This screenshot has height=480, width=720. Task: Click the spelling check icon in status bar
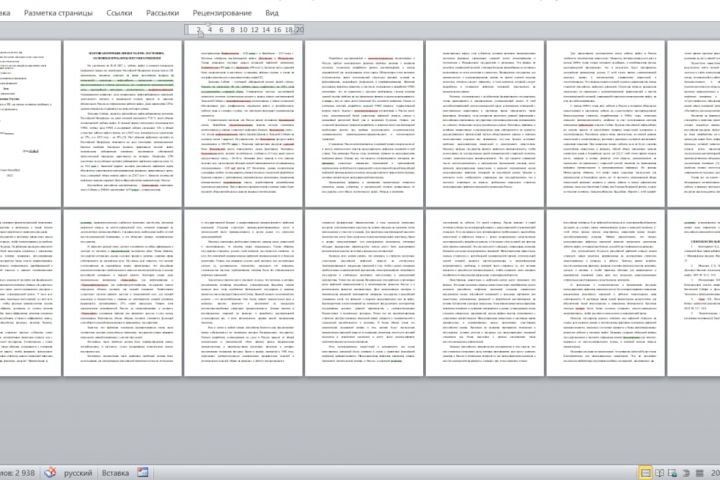pyautogui.click(x=50, y=472)
